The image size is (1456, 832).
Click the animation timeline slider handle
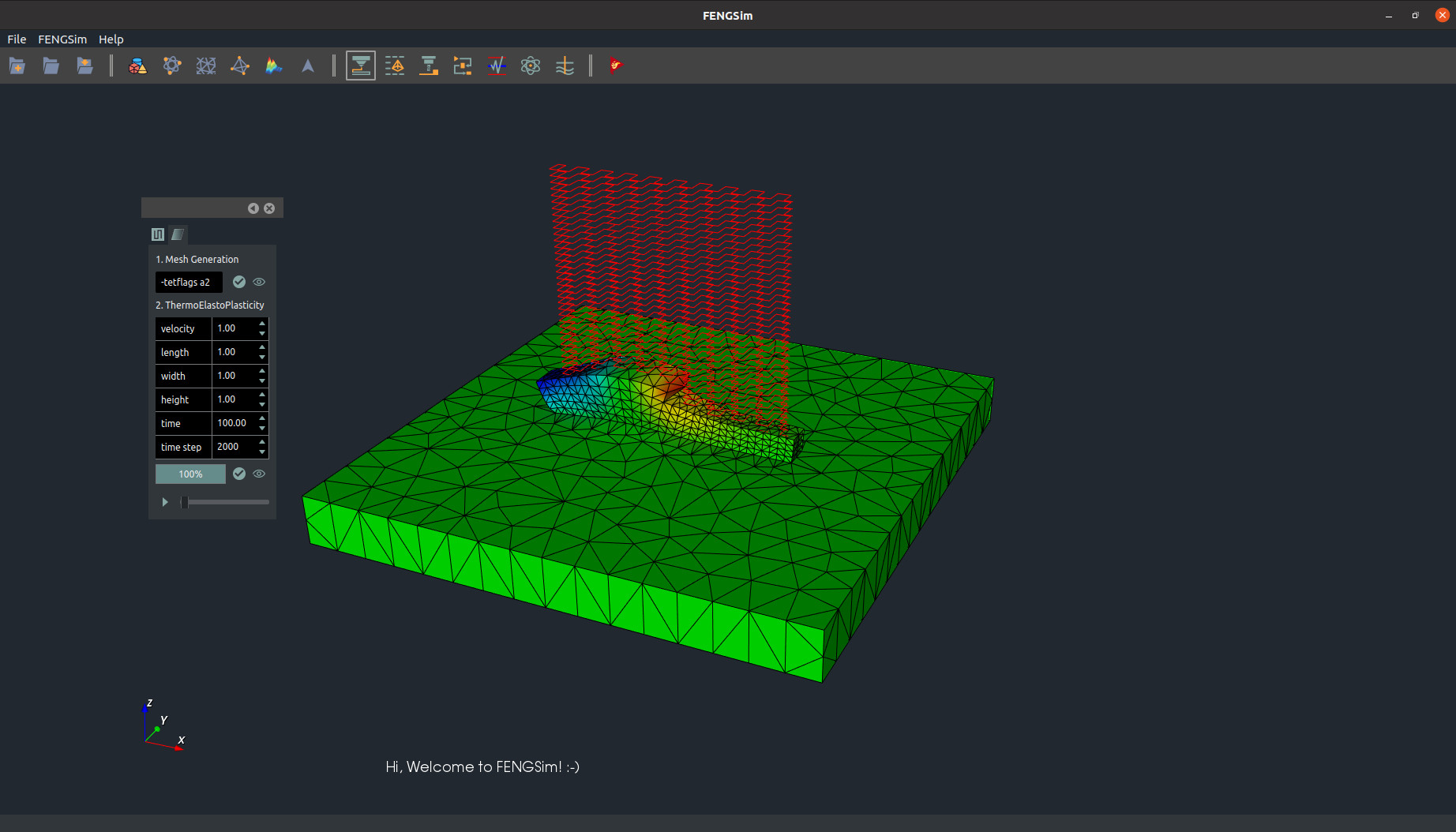pos(185,502)
